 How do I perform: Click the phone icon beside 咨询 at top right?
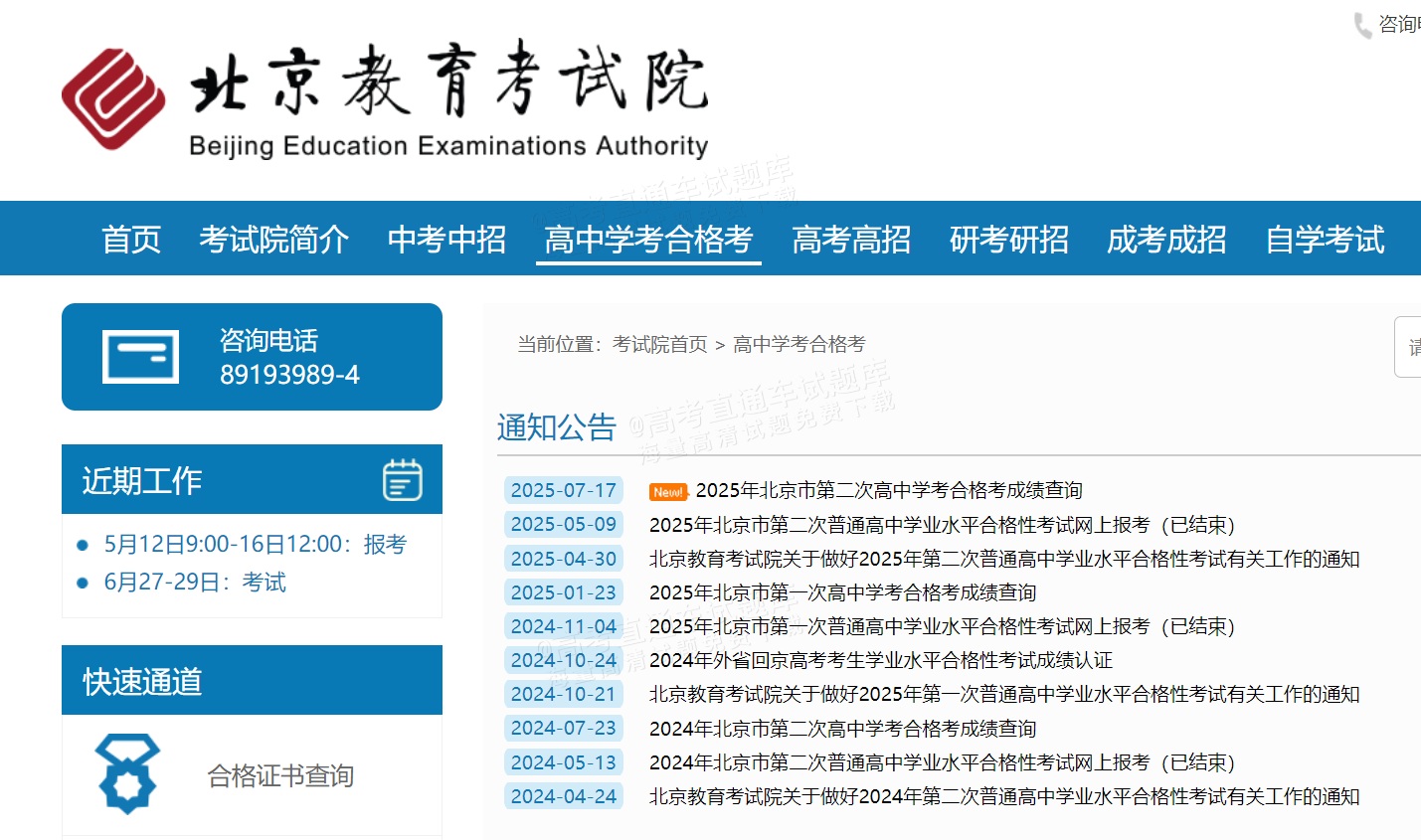pos(1361,25)
